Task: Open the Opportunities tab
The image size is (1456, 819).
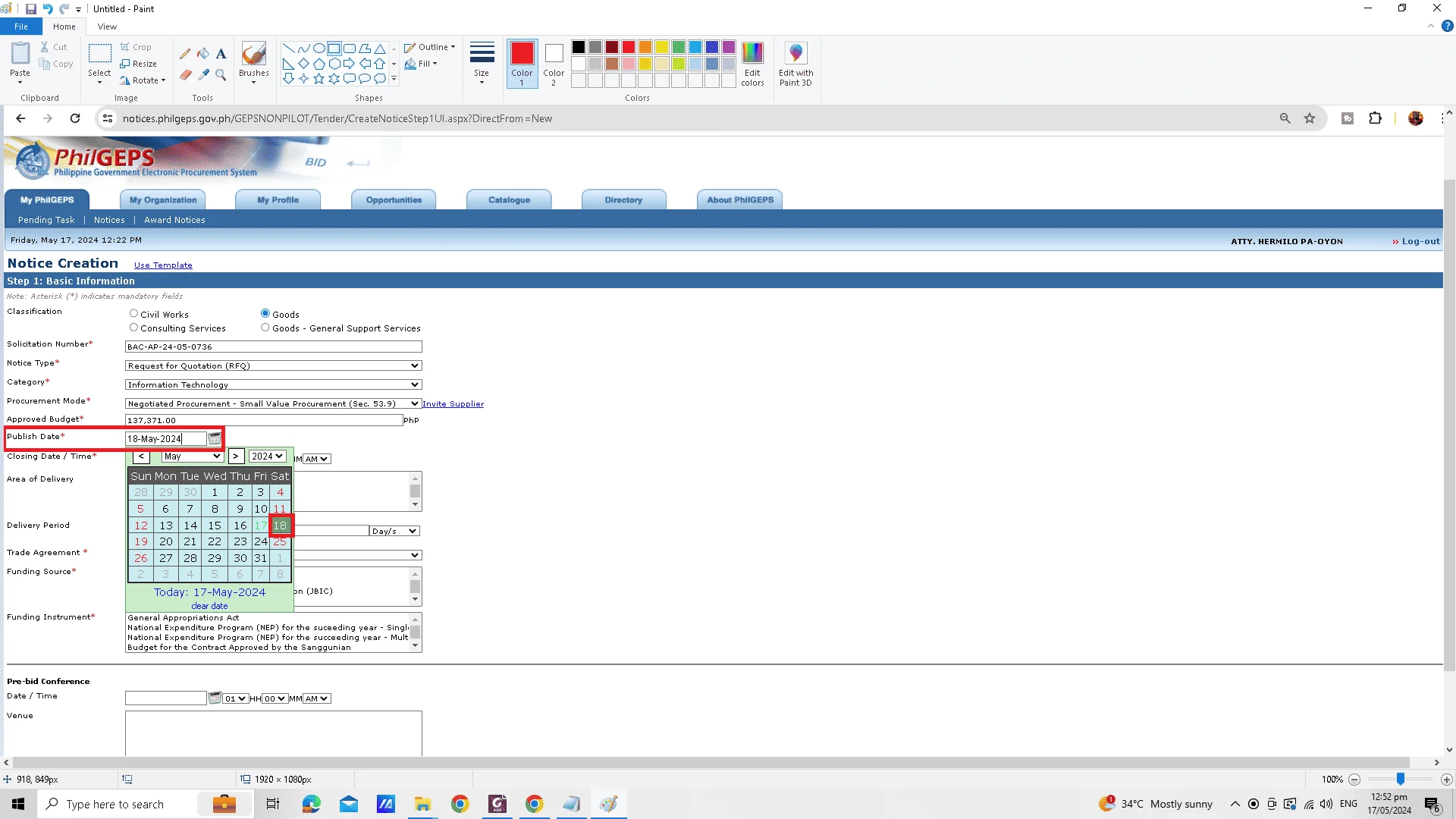Action: pyautogui.click(x=394, y=200)
